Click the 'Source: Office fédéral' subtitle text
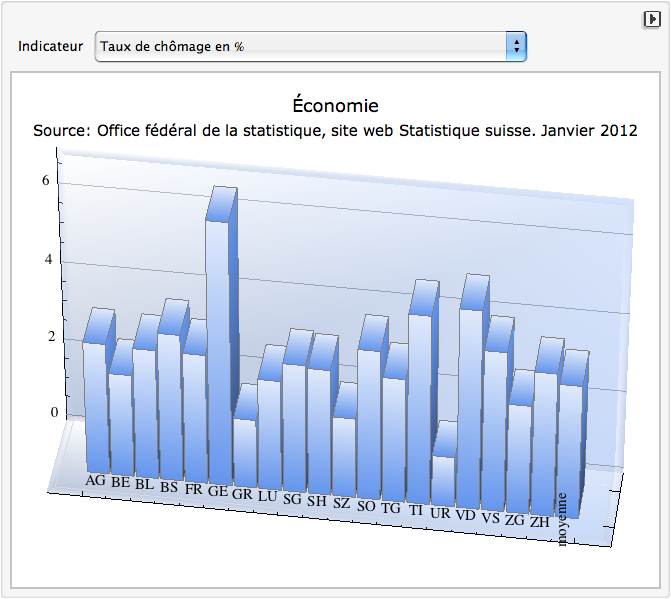 point(336,130)
